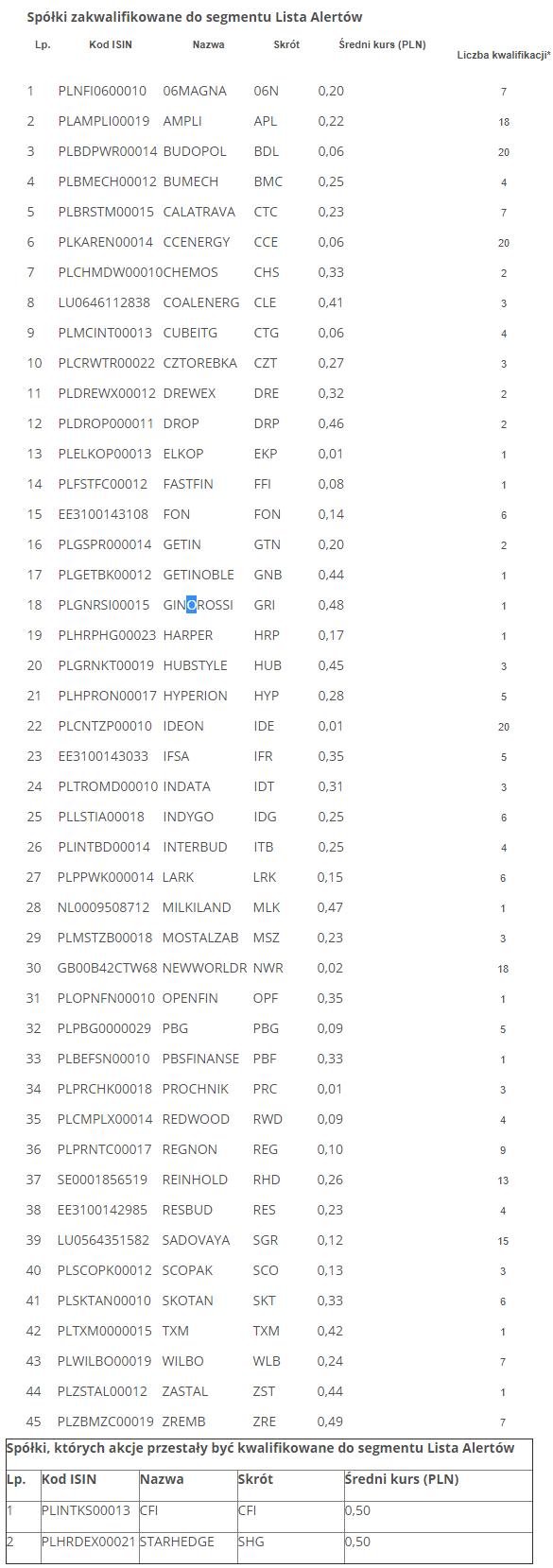Click the Kod ISIN column header
Image resolution: width=553 pixels, height=1568 pixels.
[111, 44]
